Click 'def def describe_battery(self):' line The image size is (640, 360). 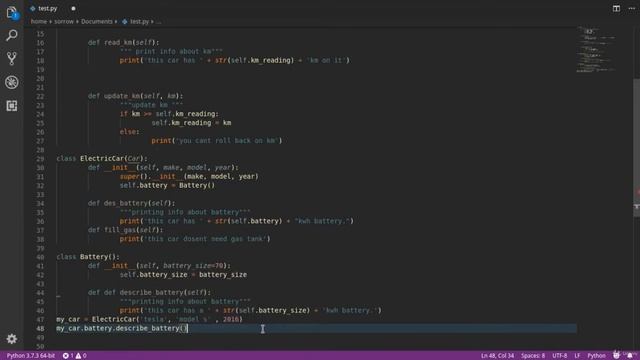149,293
